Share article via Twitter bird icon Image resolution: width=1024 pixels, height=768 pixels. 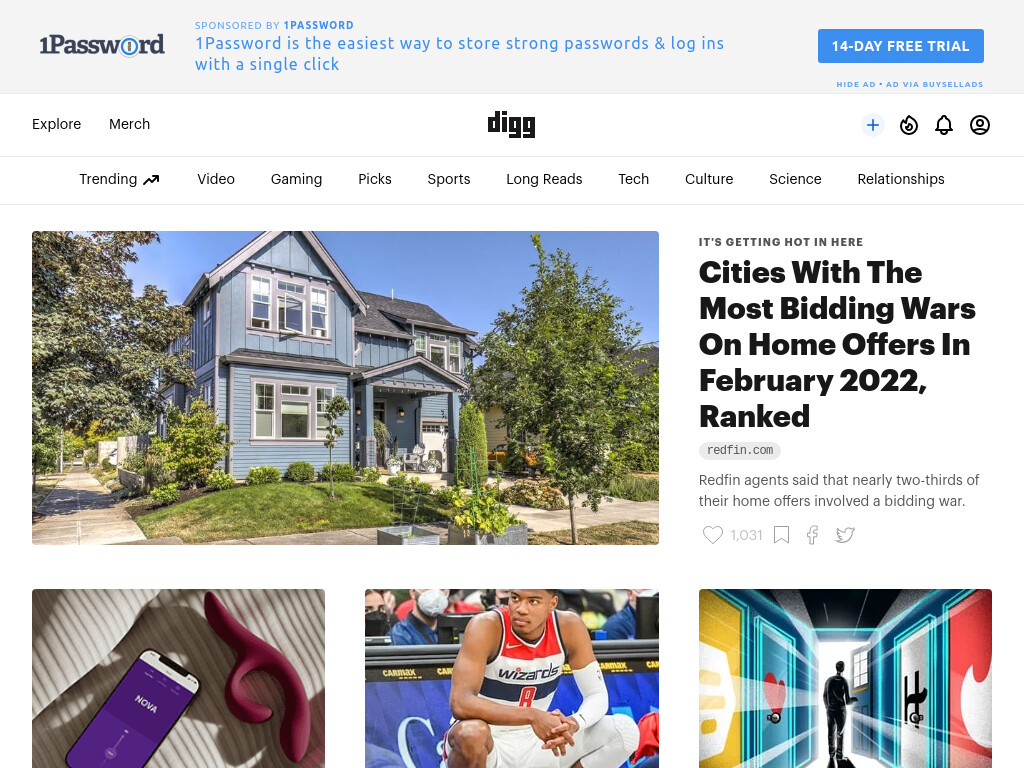[845, 535]
